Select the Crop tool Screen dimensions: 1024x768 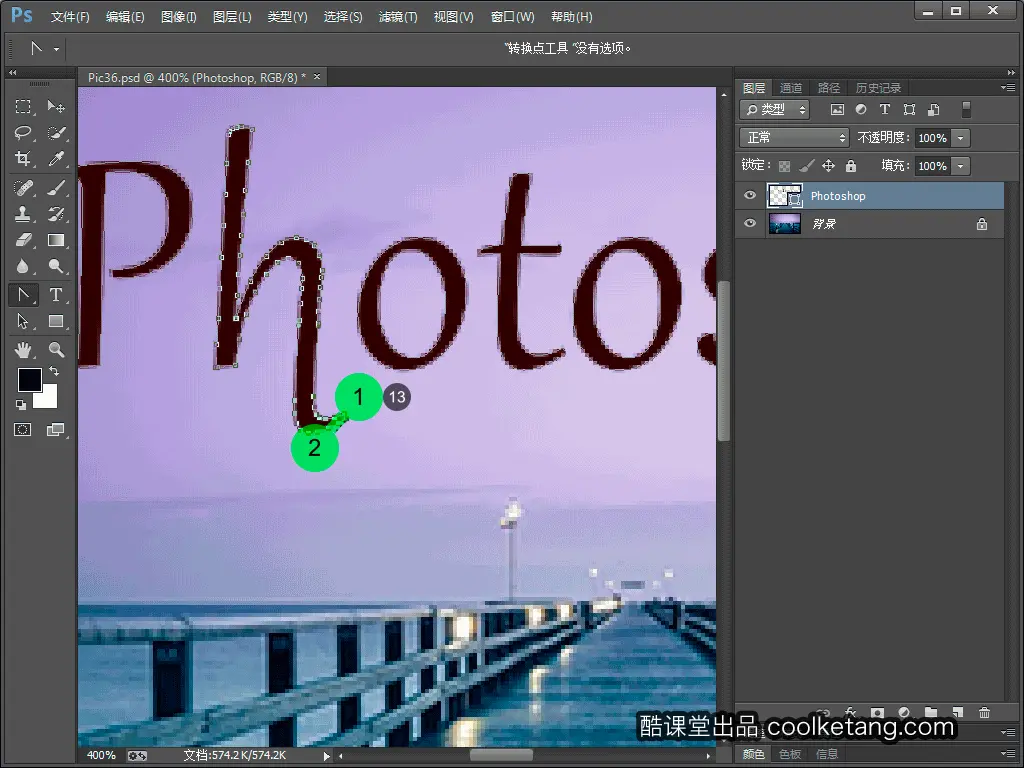[x=24, y=159]
